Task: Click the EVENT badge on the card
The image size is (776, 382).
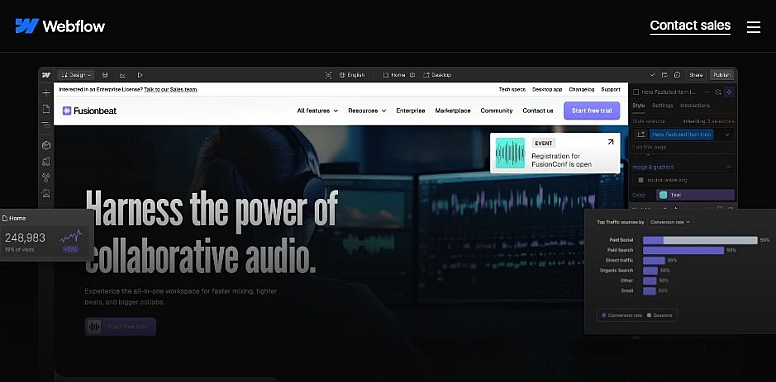Action: (543, 143)
